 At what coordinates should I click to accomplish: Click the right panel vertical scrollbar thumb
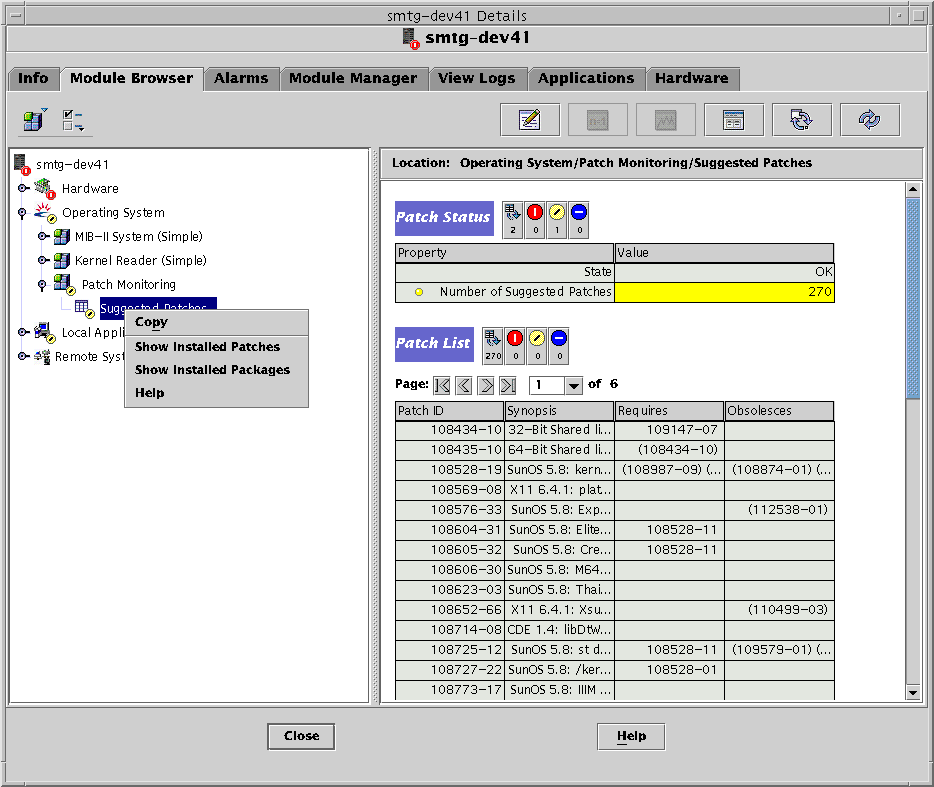click(913, 298)
